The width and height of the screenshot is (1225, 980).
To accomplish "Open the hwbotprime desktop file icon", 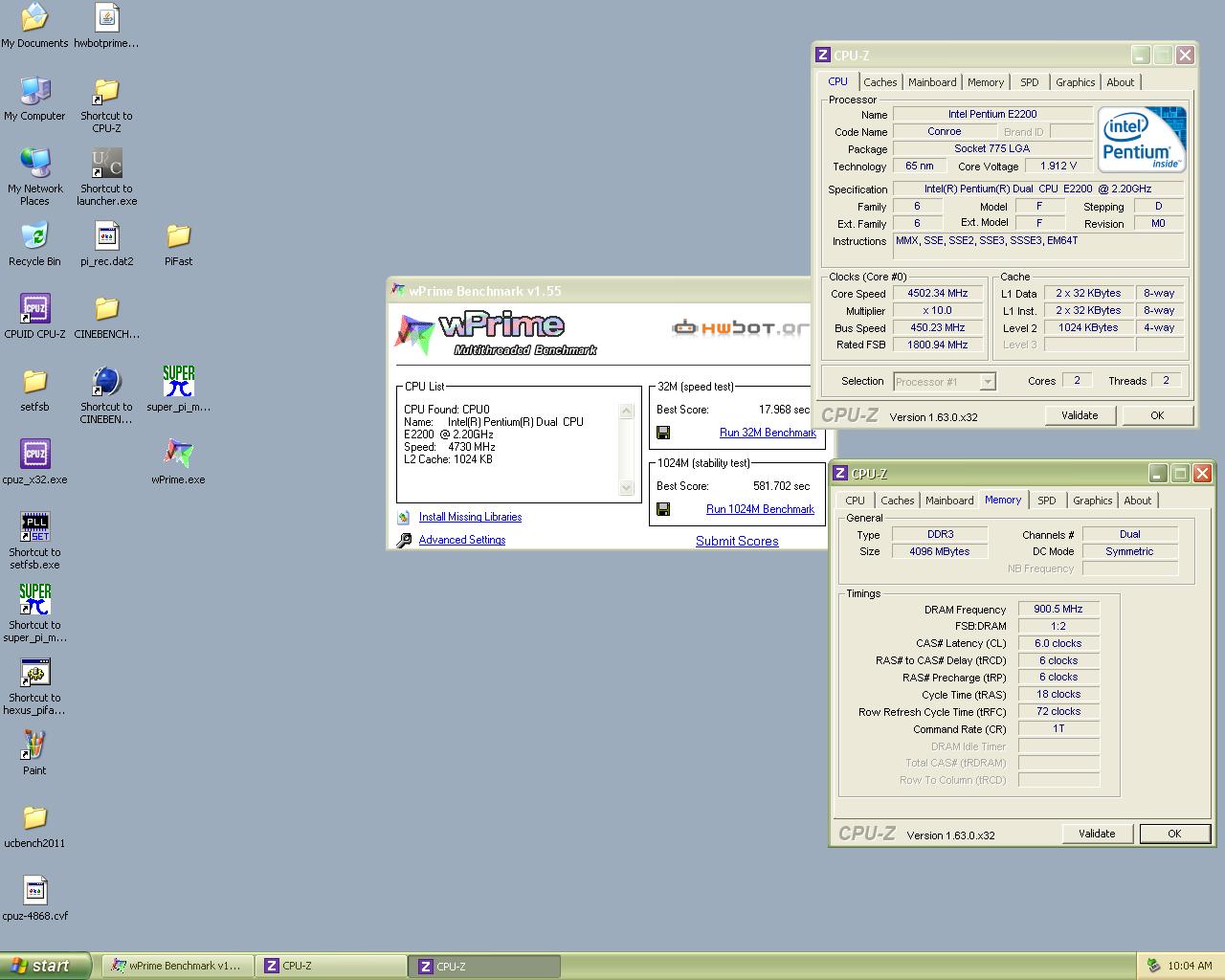I will (x=106, y=26).
